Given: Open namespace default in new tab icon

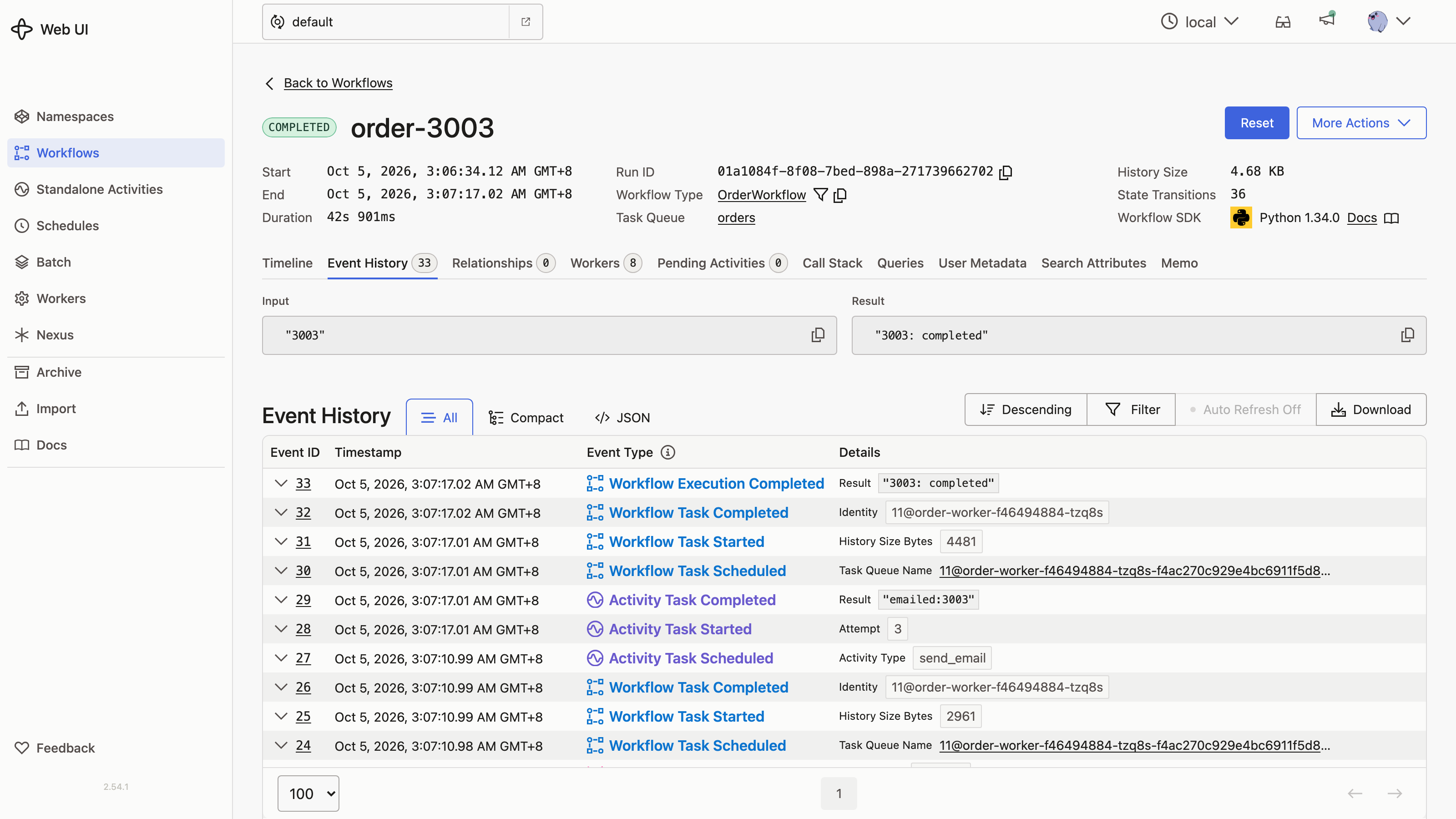Looking at the screenshot, I should tap(526, 21).
